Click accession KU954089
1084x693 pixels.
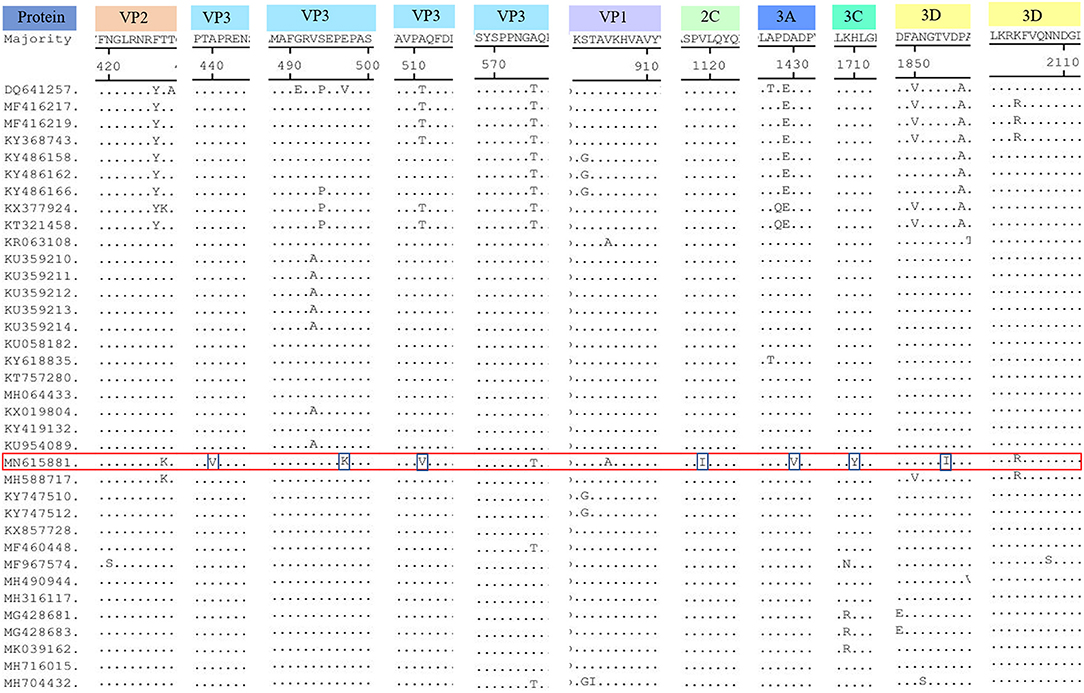pyautogui.click(x=41, y=446)
